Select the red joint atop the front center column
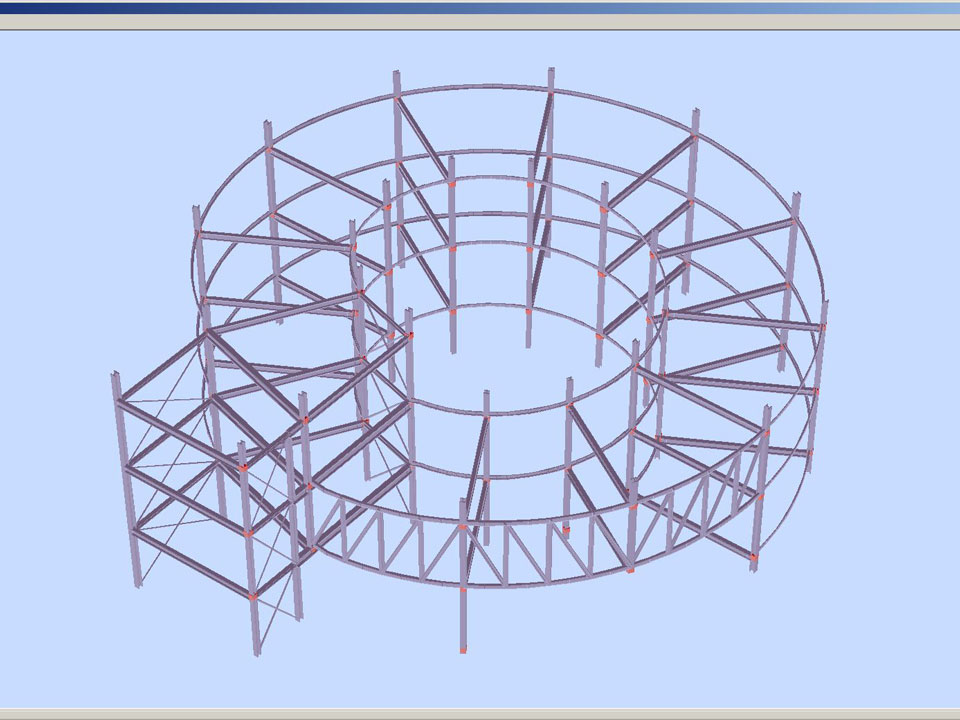The height and width of the screenshot is (720, 960). (463, 526)
